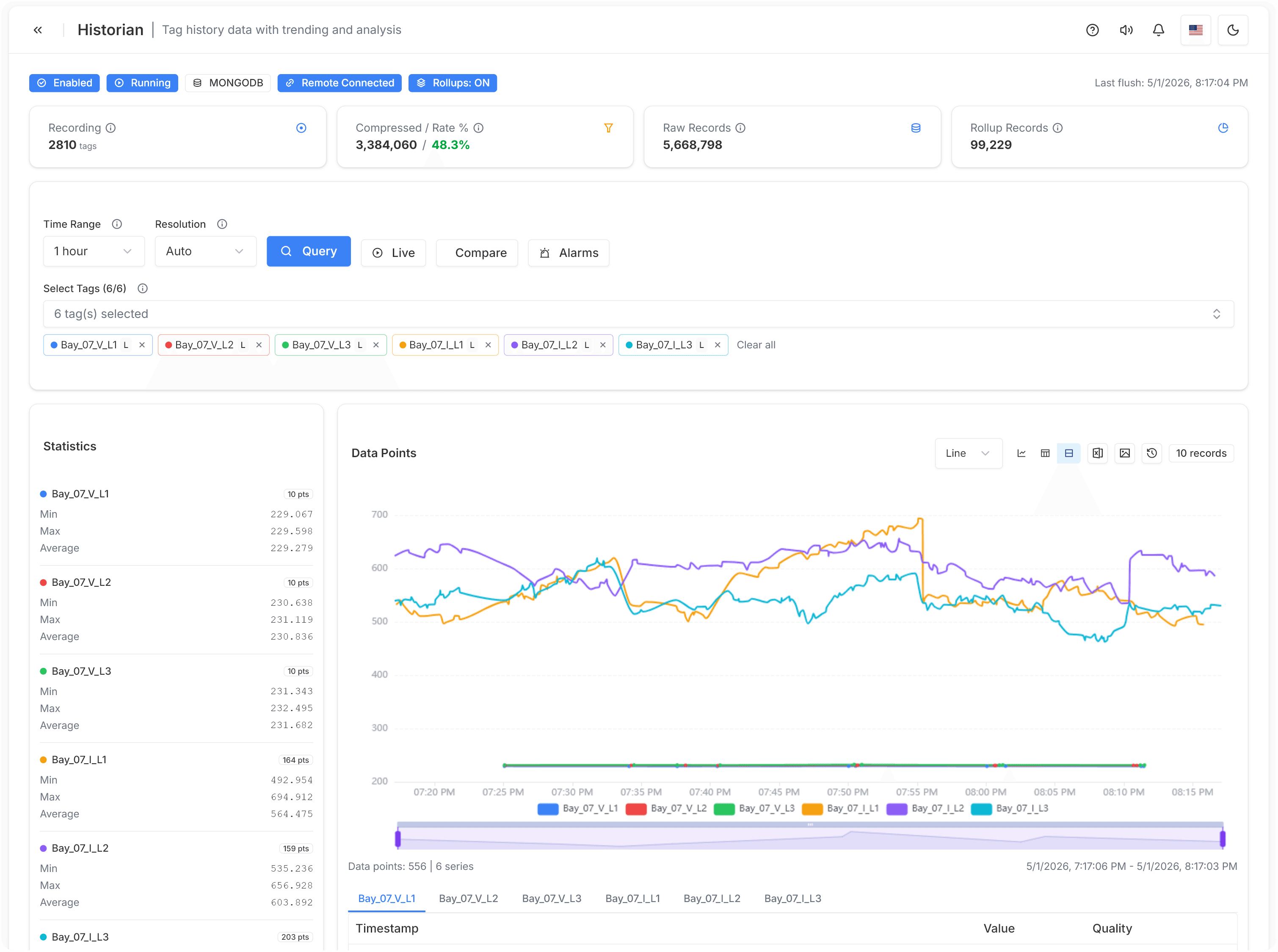
Task: Click the Resolution info icon
Action: [x=222, y=224]
